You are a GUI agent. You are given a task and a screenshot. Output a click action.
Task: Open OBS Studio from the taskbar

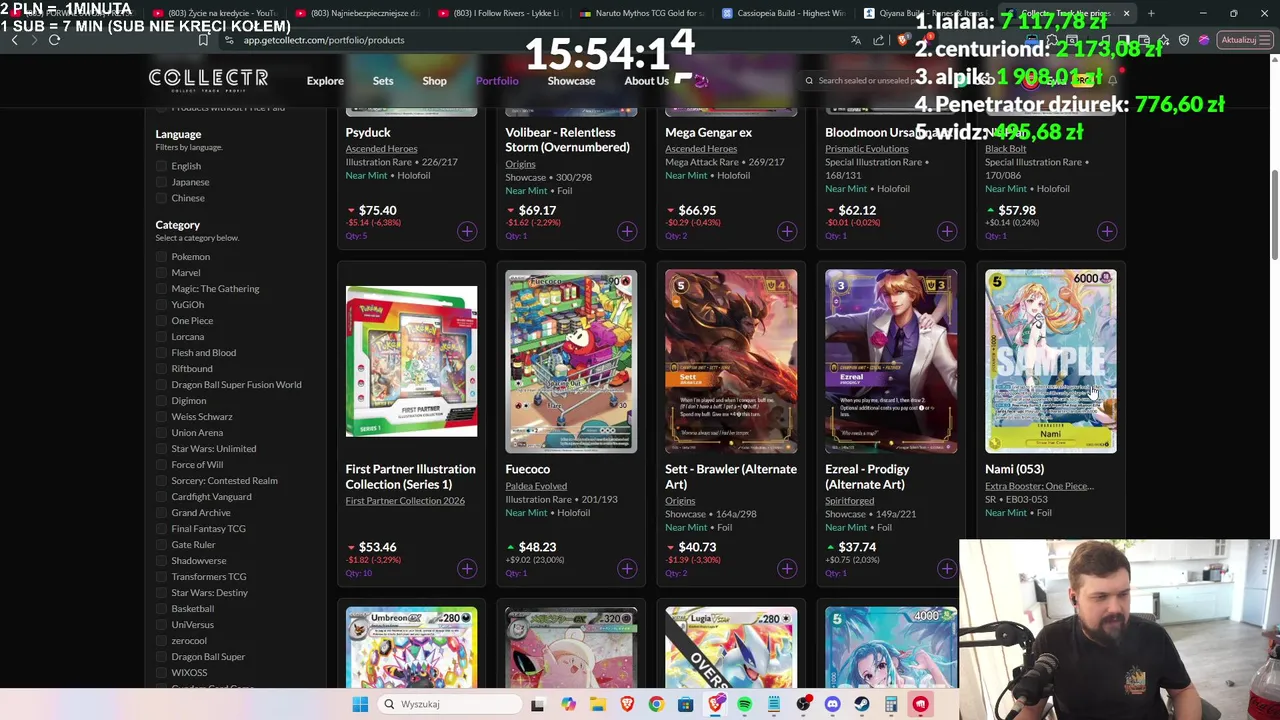click(803, 704)
